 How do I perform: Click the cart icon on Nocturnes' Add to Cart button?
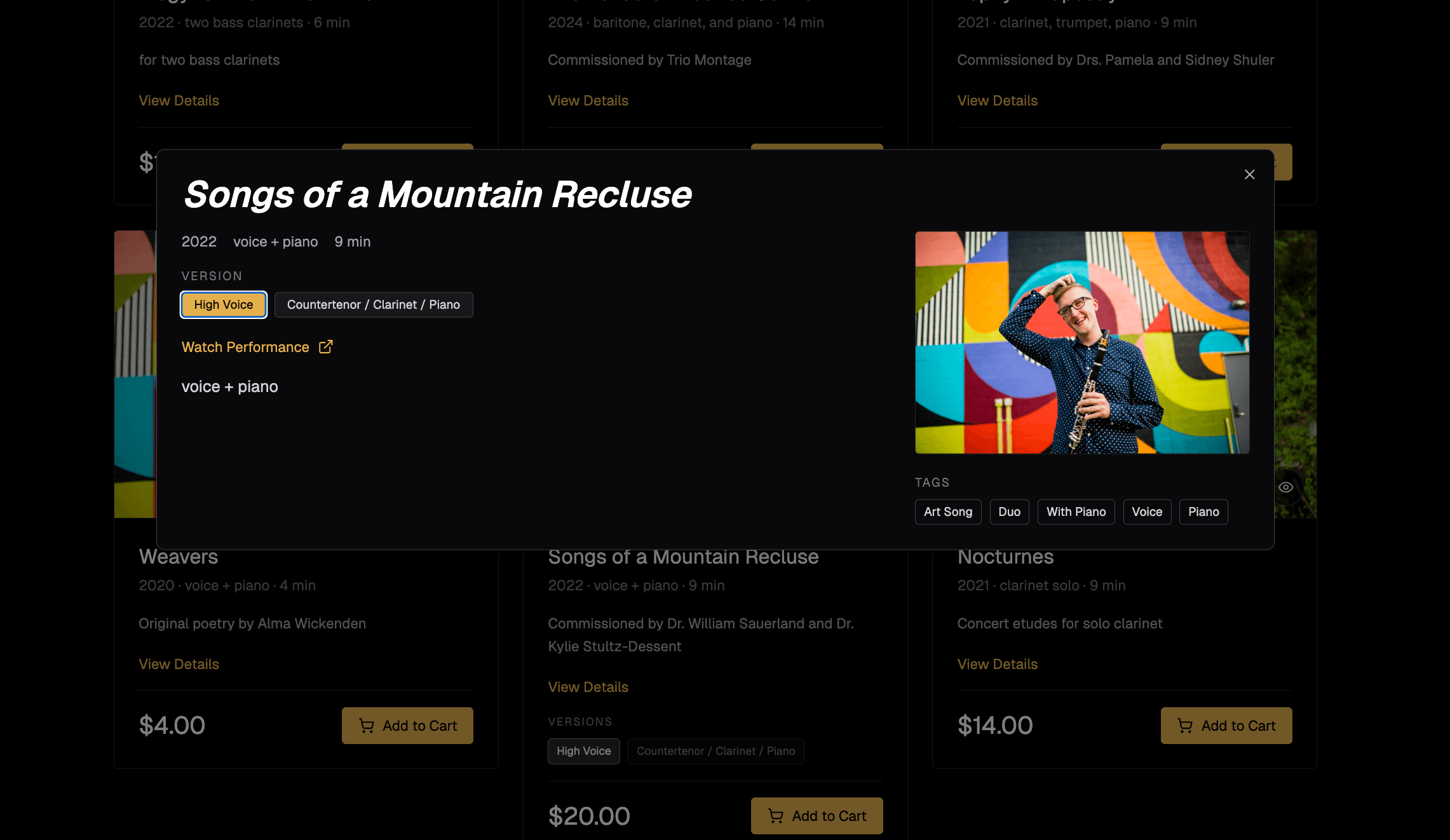(x=1186, y=726)
